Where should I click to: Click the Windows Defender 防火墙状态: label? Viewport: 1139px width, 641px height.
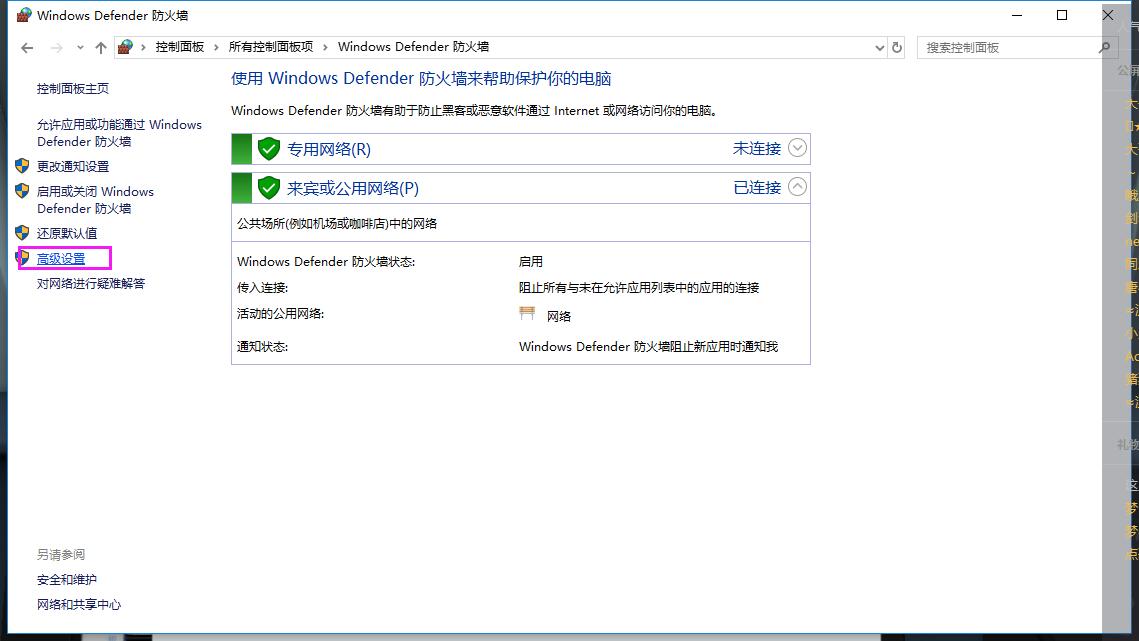pos(326,262)
